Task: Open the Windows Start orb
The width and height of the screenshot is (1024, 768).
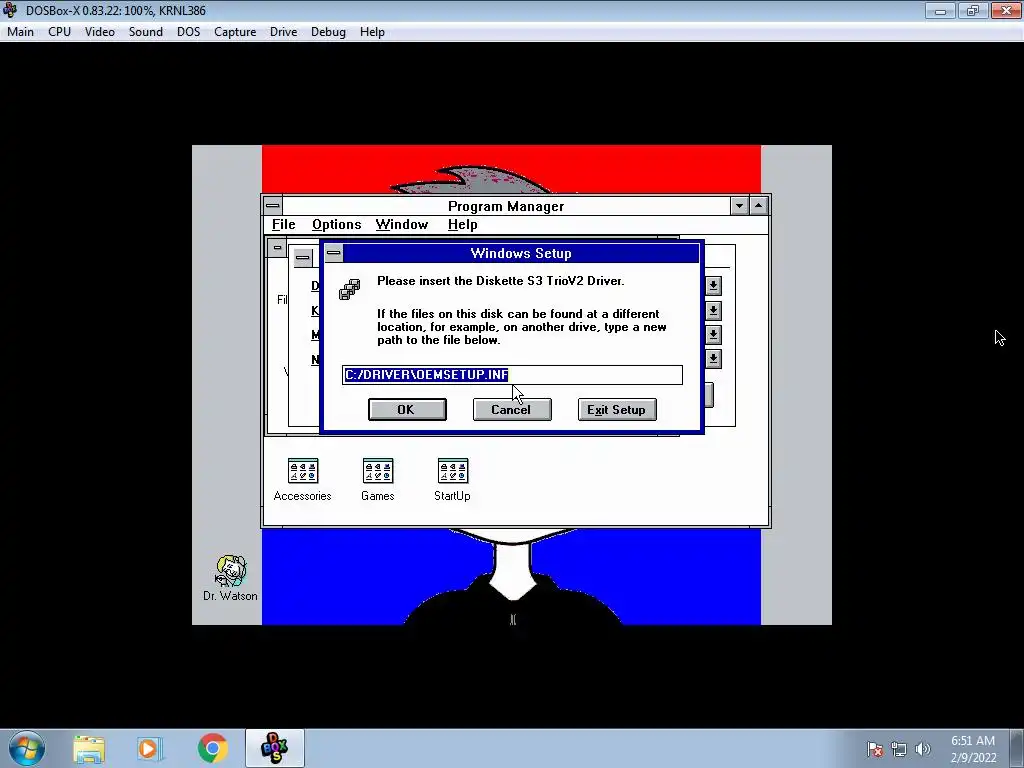Action: point(27,748)
